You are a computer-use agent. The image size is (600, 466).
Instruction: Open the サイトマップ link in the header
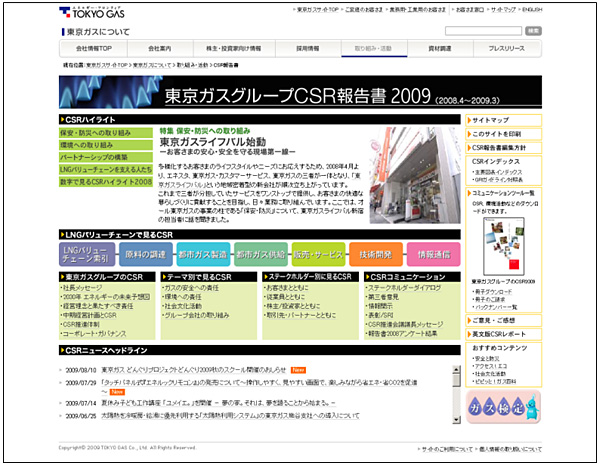pos(504,10)
